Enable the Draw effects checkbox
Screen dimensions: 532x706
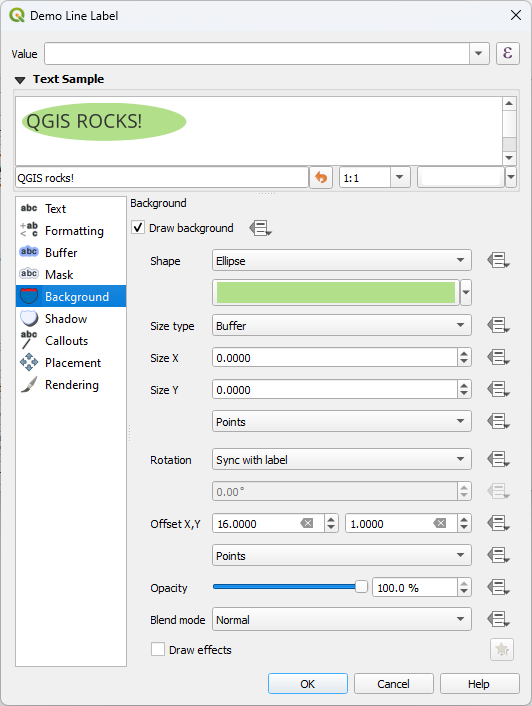pos(158,649)
